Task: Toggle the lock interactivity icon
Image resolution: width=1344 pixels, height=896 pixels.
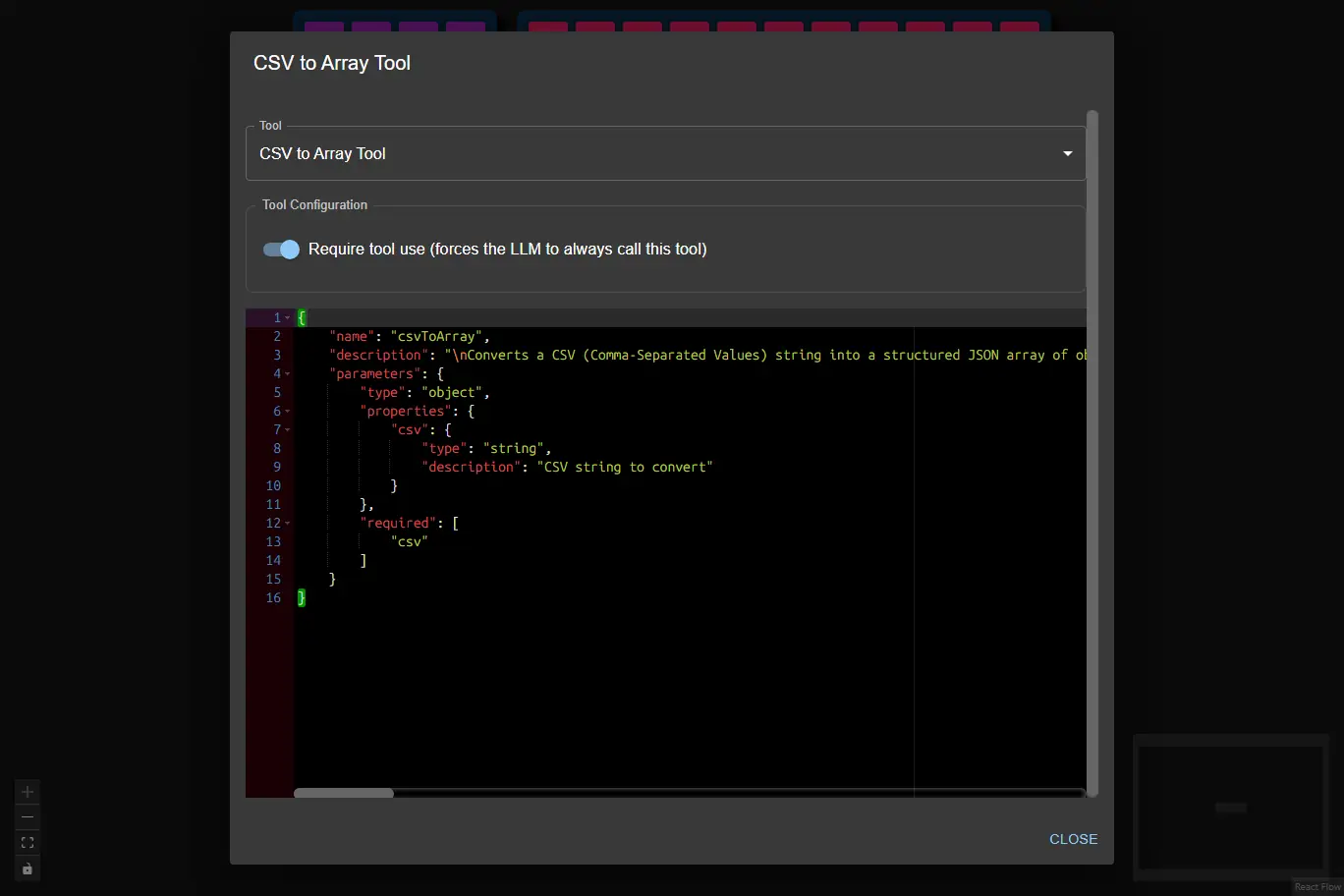Action: click(x=27, y=868)
